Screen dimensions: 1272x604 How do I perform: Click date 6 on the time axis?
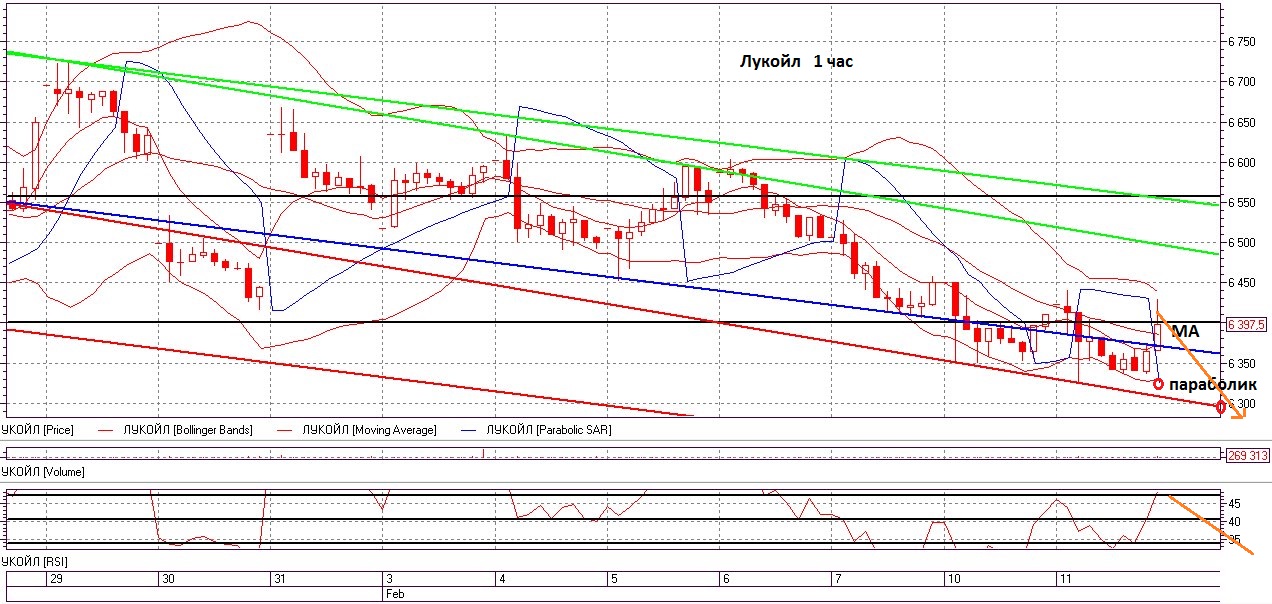(725, 579)
